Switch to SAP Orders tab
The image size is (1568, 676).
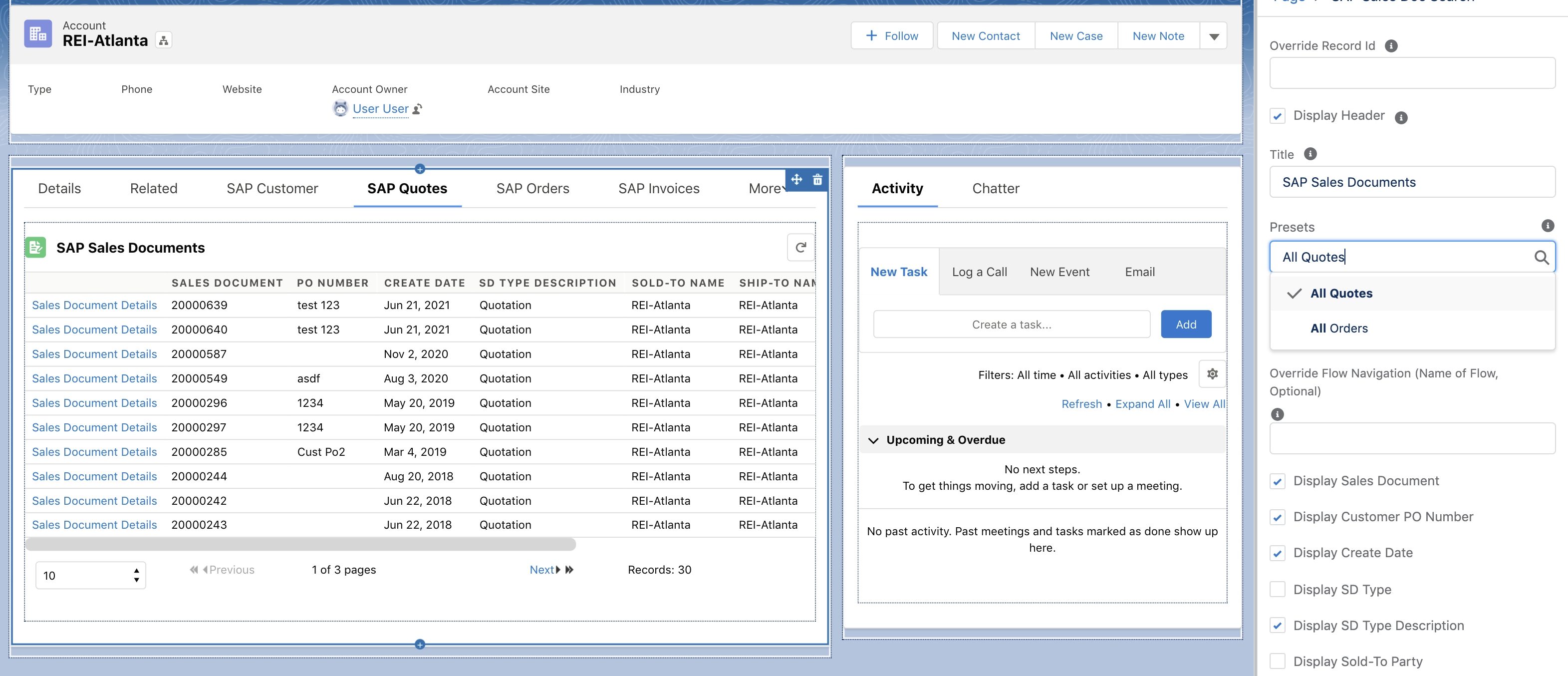tap(532, 189)
